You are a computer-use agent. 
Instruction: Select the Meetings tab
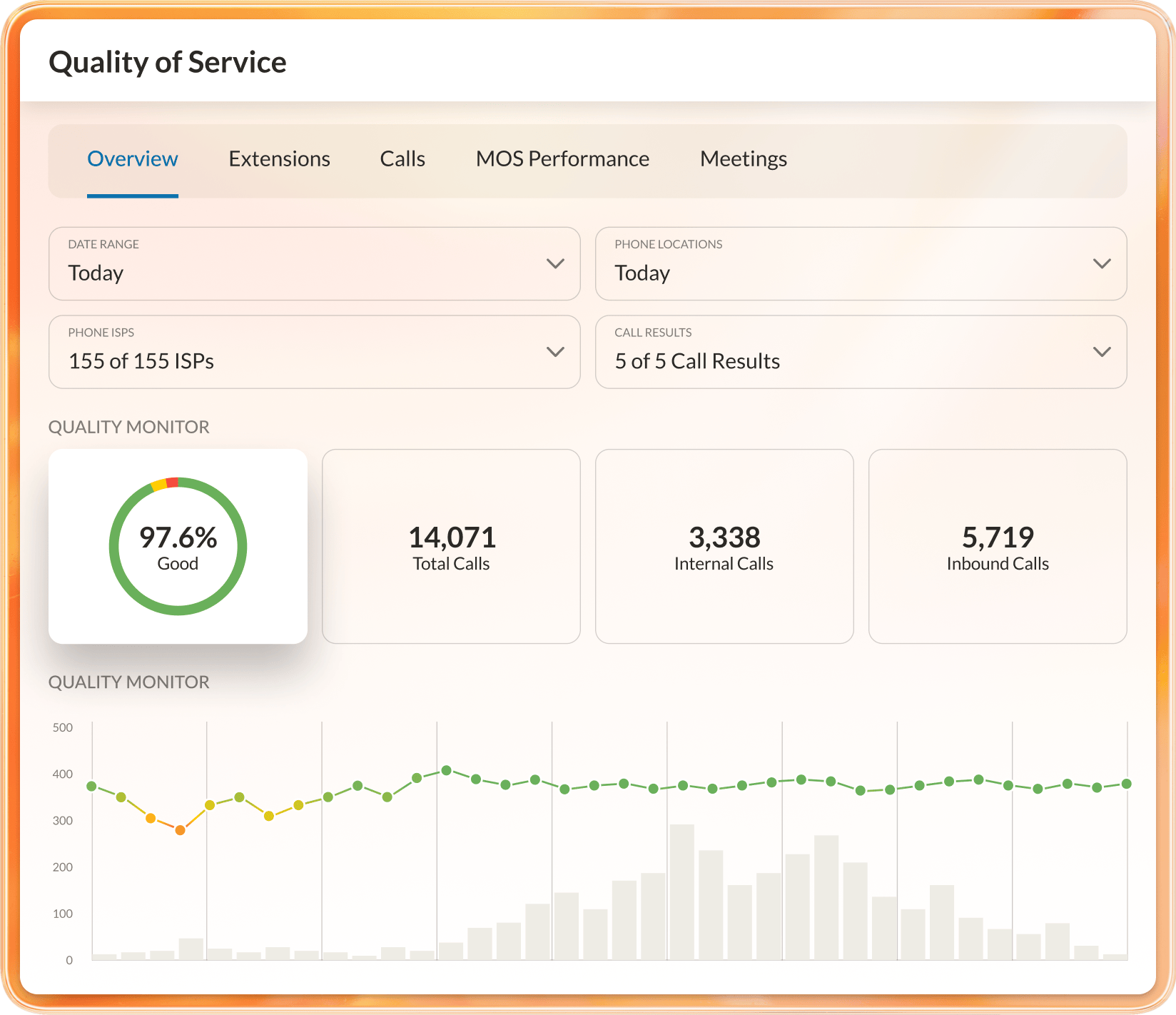[743, 158]
